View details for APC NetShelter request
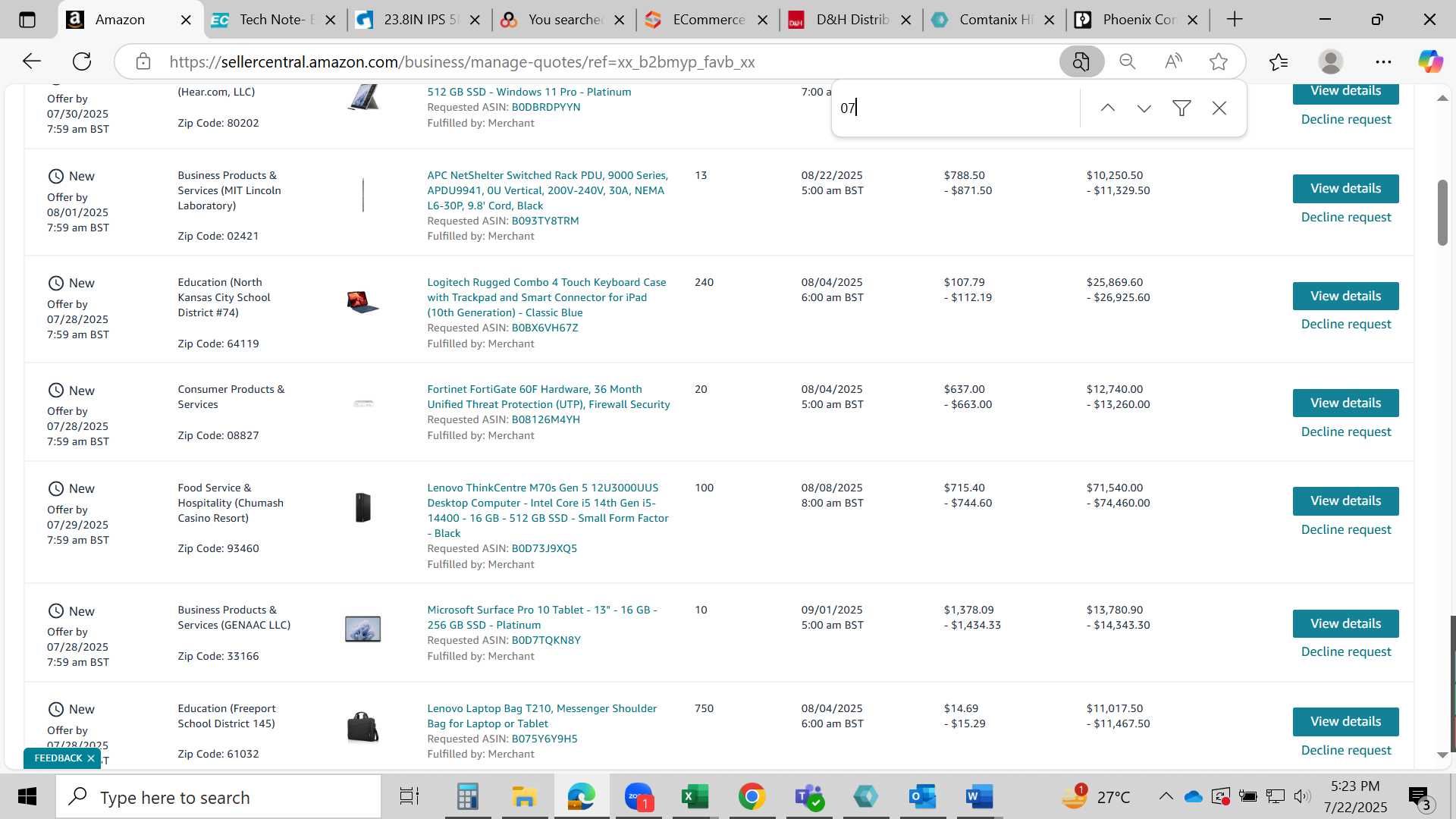This screenshot has width=1456, height=819. [1345, 188]
